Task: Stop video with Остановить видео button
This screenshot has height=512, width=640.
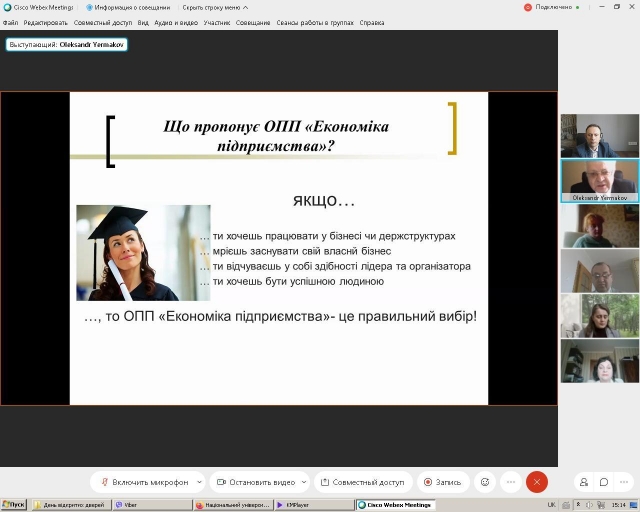Action: click(256, 482)
